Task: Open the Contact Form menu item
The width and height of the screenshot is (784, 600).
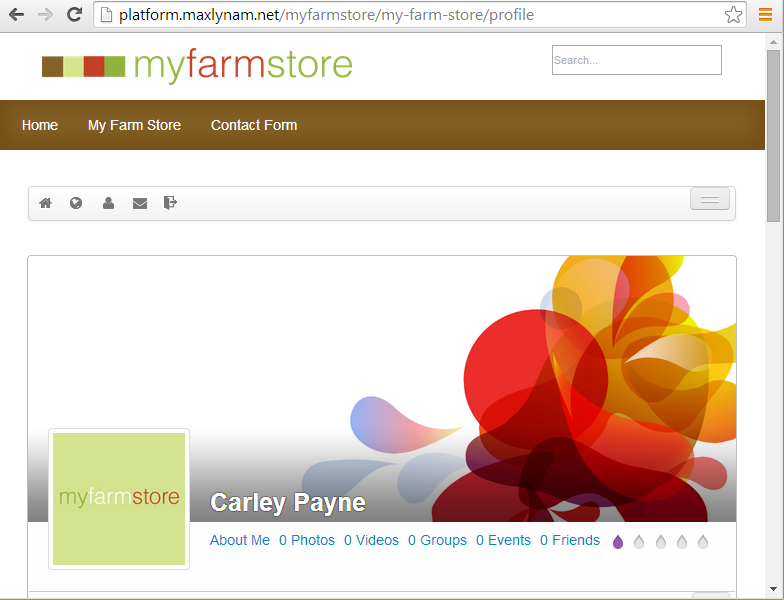Action: click(x=254, y=125)
